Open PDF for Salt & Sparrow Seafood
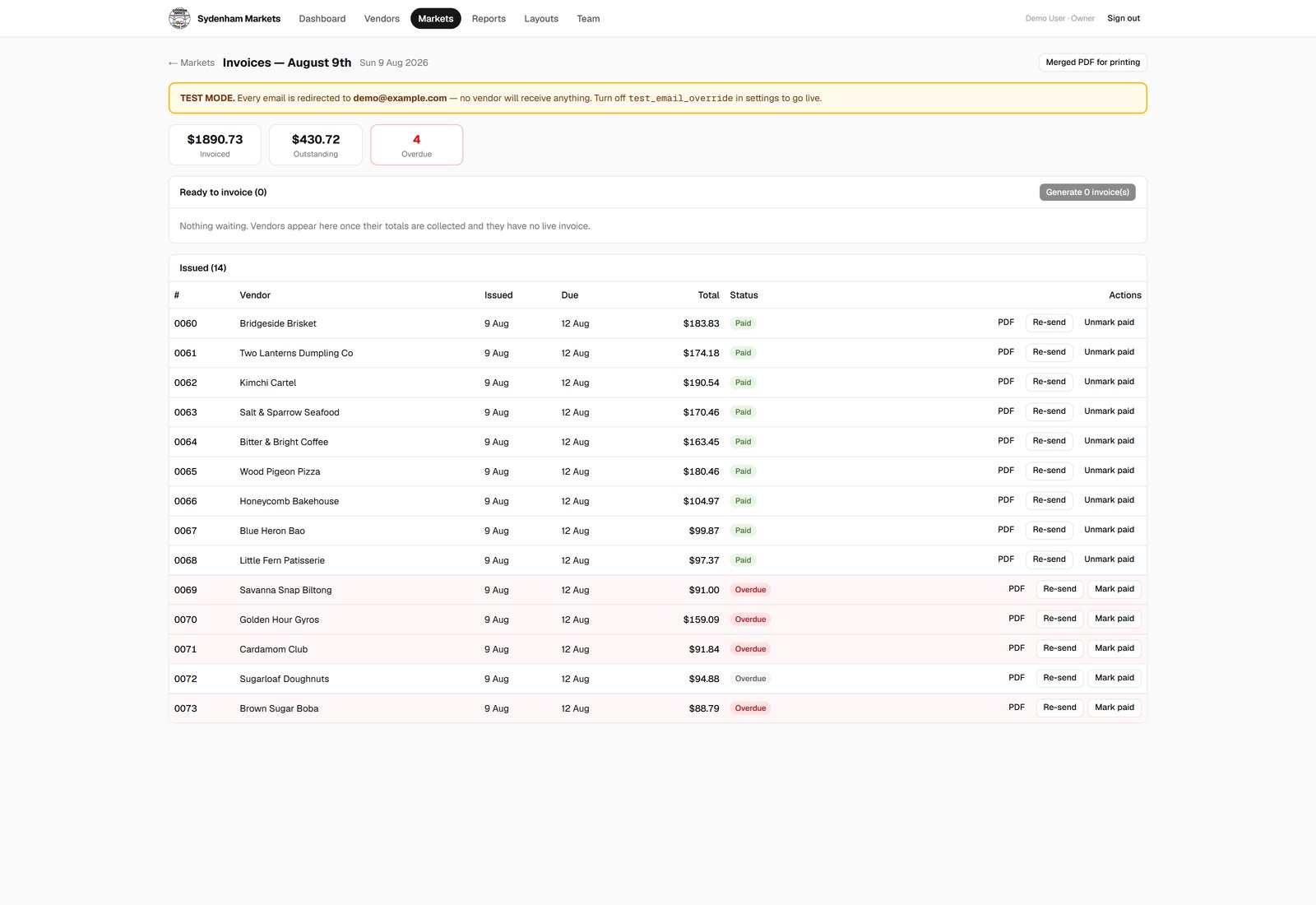 pos(1006,411)
